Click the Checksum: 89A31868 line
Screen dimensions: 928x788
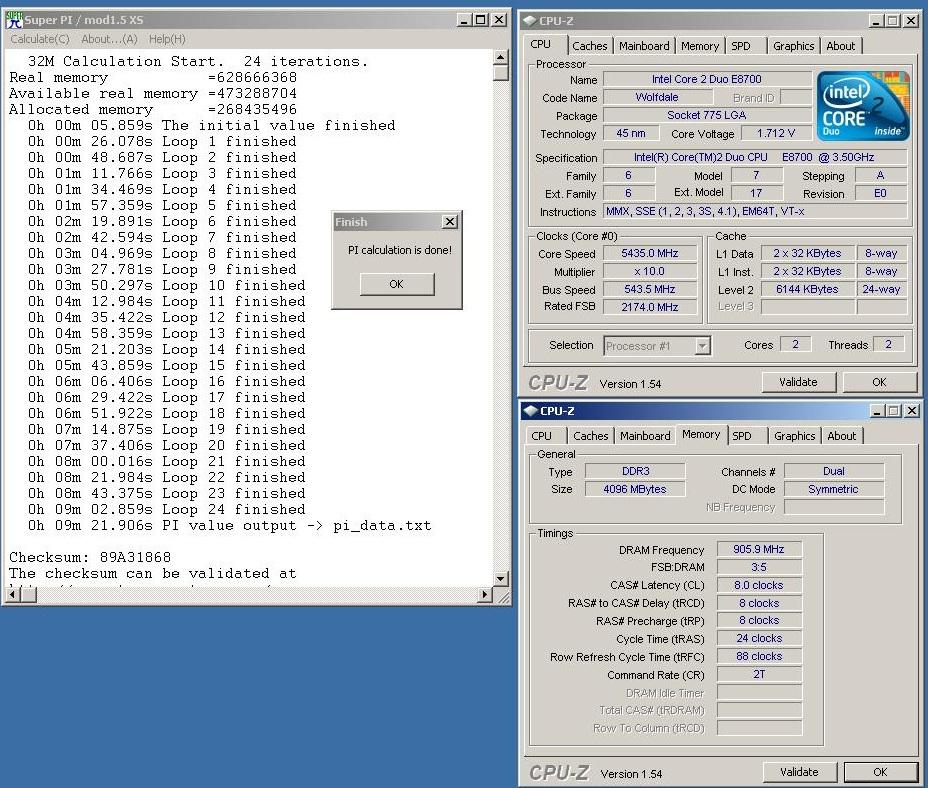[x=90, y=557]
